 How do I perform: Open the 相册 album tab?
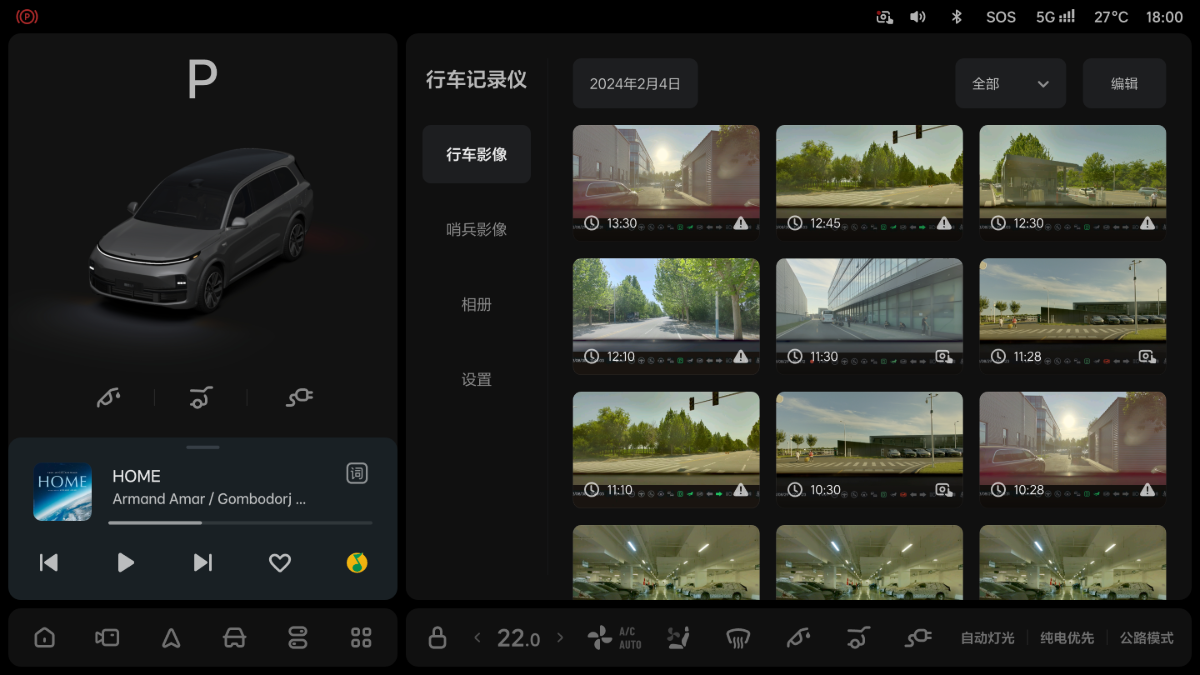click(x=476, y=304)
